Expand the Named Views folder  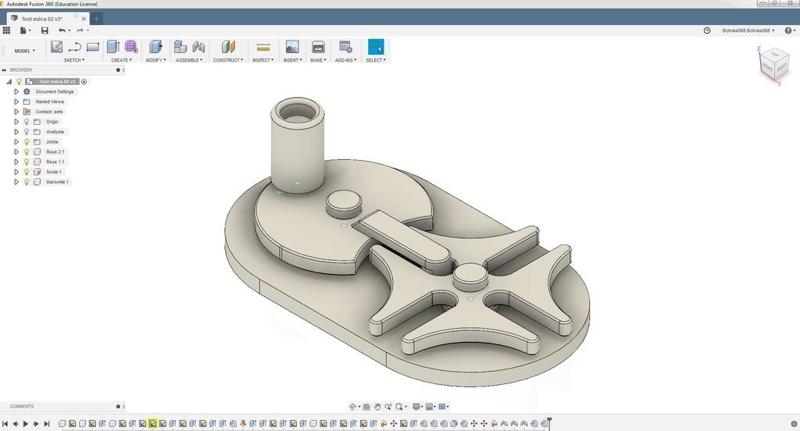click(16, 102)
